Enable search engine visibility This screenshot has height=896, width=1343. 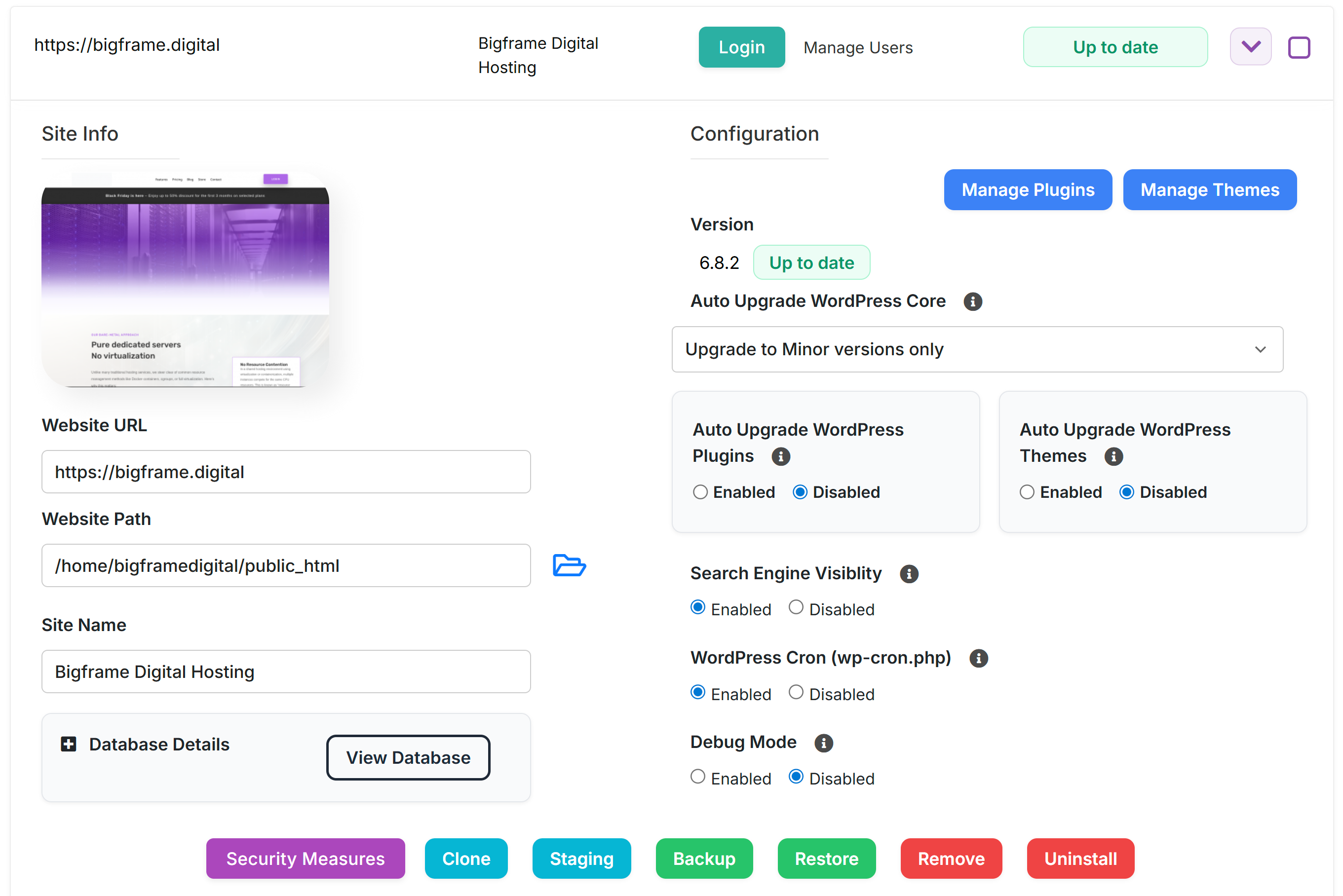(x=698, y=607)
